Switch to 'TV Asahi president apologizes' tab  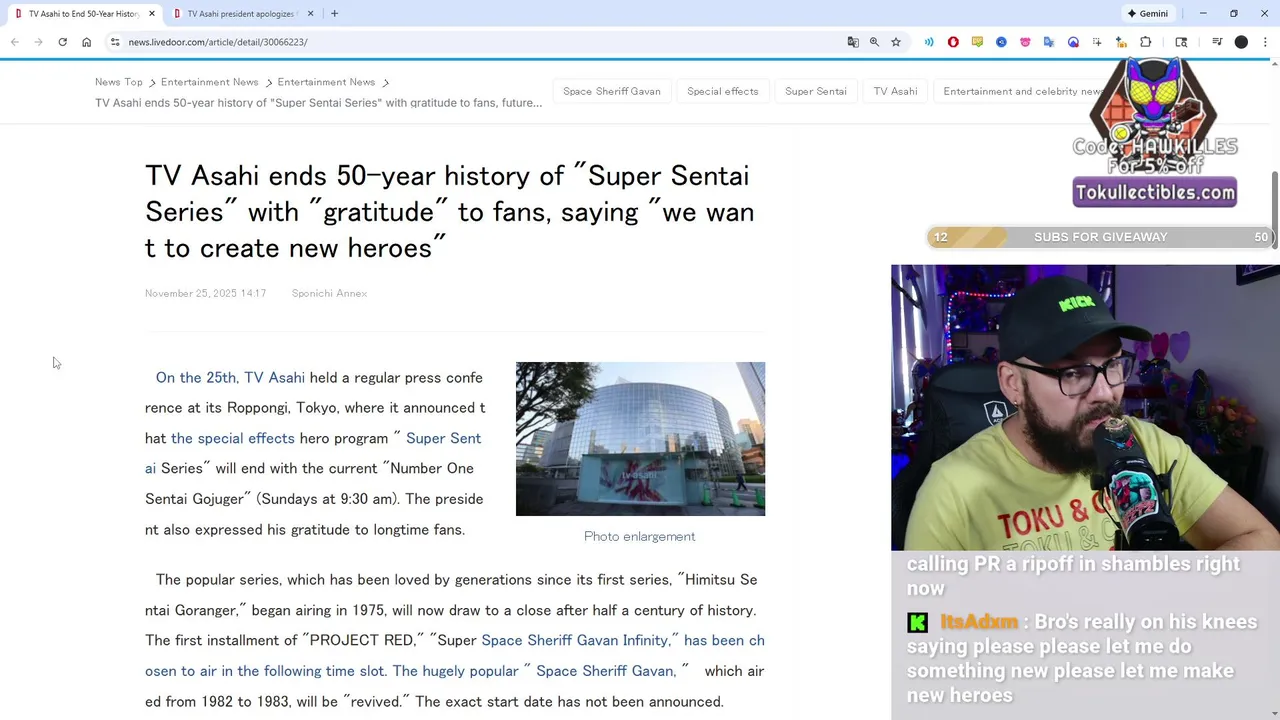241,14
